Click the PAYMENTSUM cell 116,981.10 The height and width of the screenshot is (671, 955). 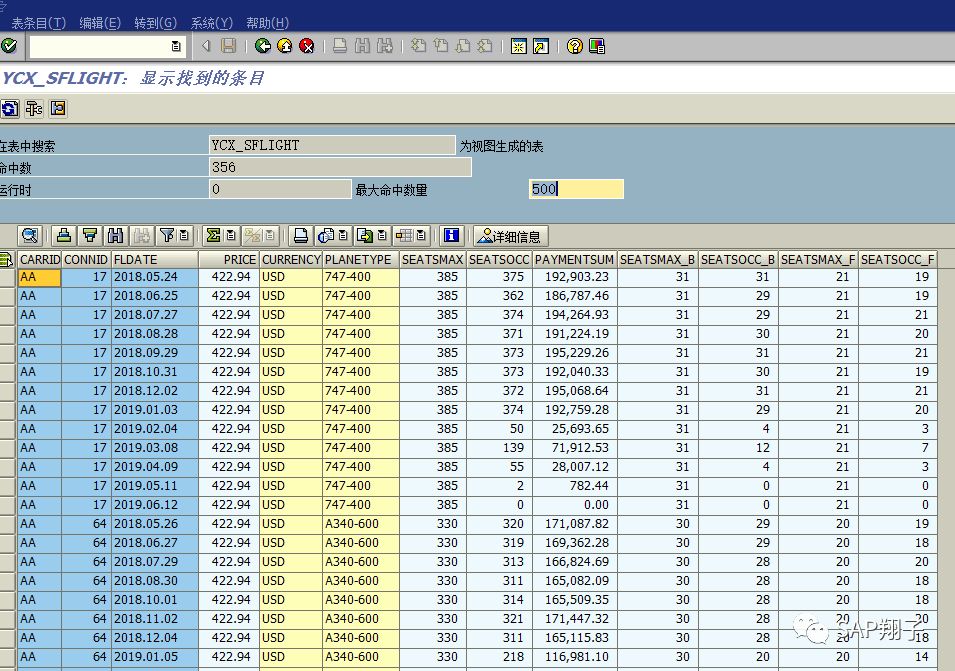coord(574,657)
